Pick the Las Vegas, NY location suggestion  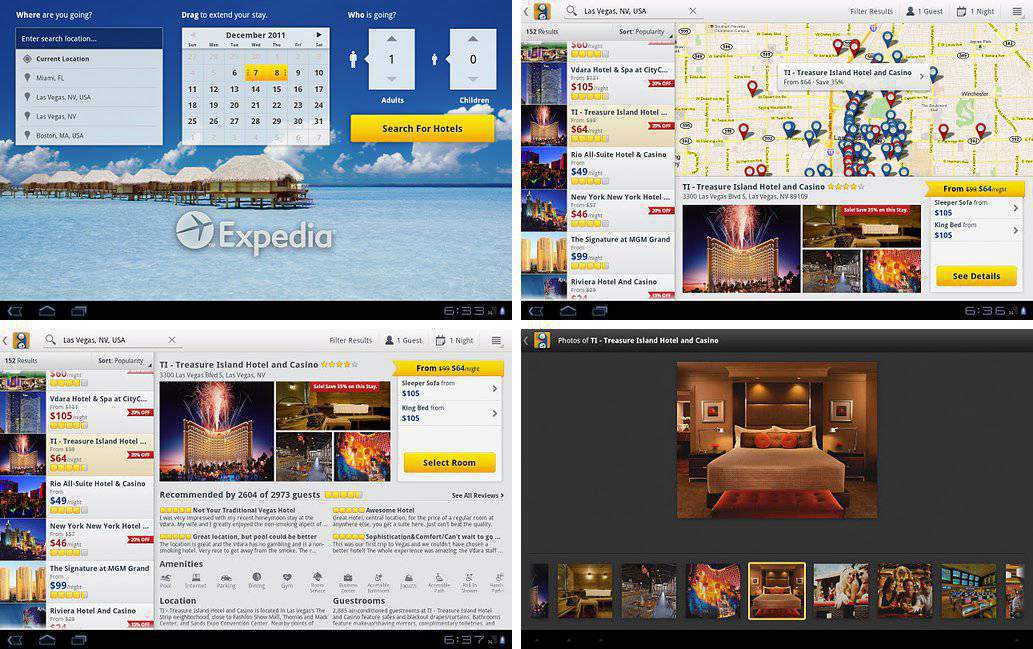pyautogui.click(x=89, y=116)
